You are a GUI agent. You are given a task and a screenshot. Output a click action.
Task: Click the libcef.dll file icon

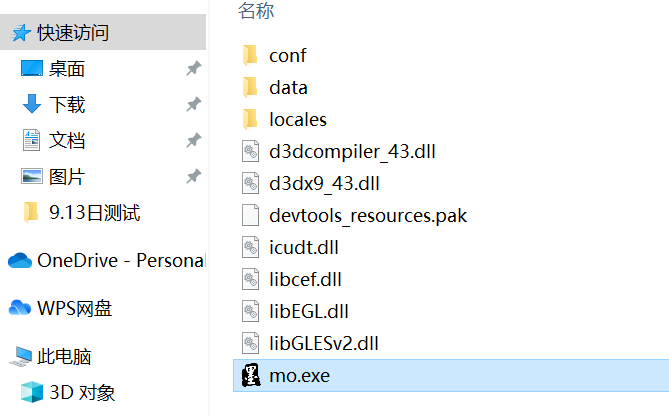pos(250,279)
